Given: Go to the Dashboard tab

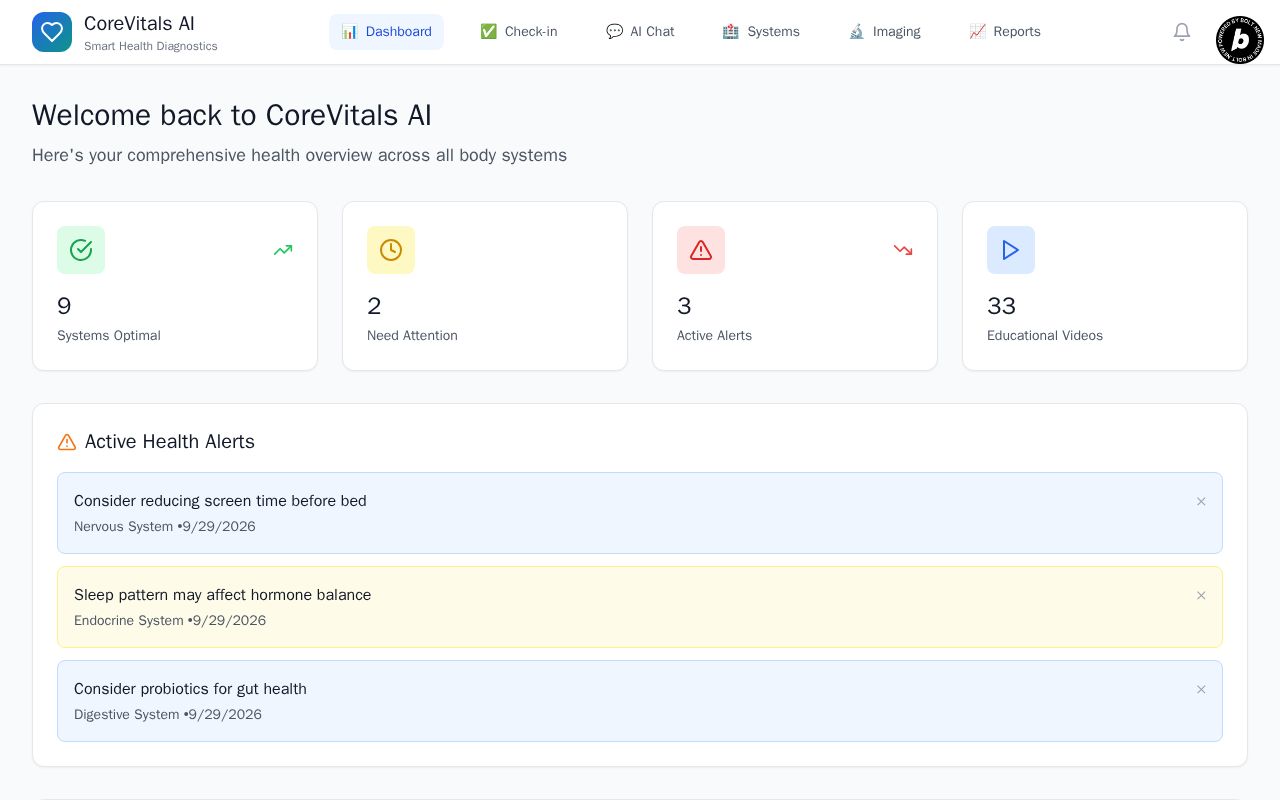Looking at the screenshot, I should 386,32.
